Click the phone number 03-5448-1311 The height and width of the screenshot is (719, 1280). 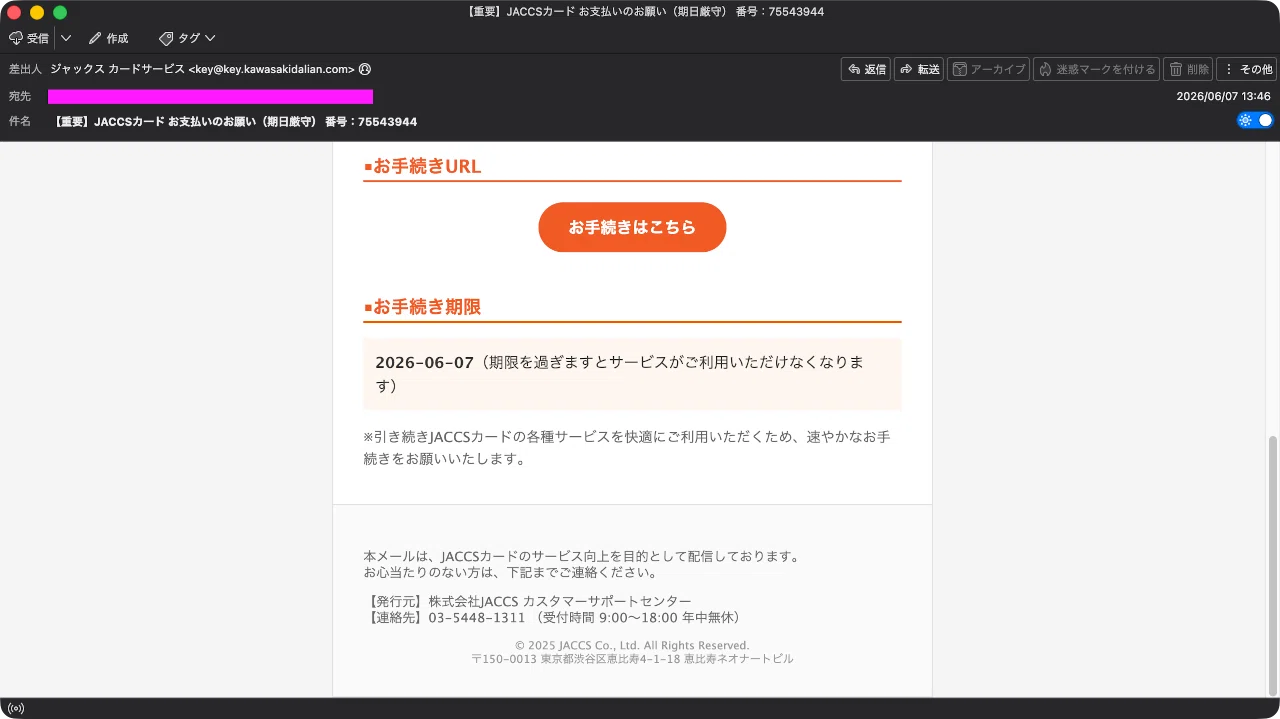point(477,617)
